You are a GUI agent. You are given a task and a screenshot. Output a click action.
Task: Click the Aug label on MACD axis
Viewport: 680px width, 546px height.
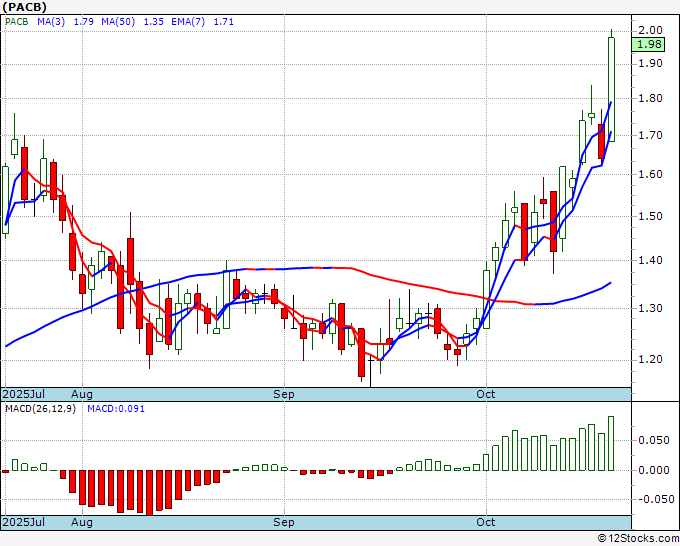coord(82,522)
